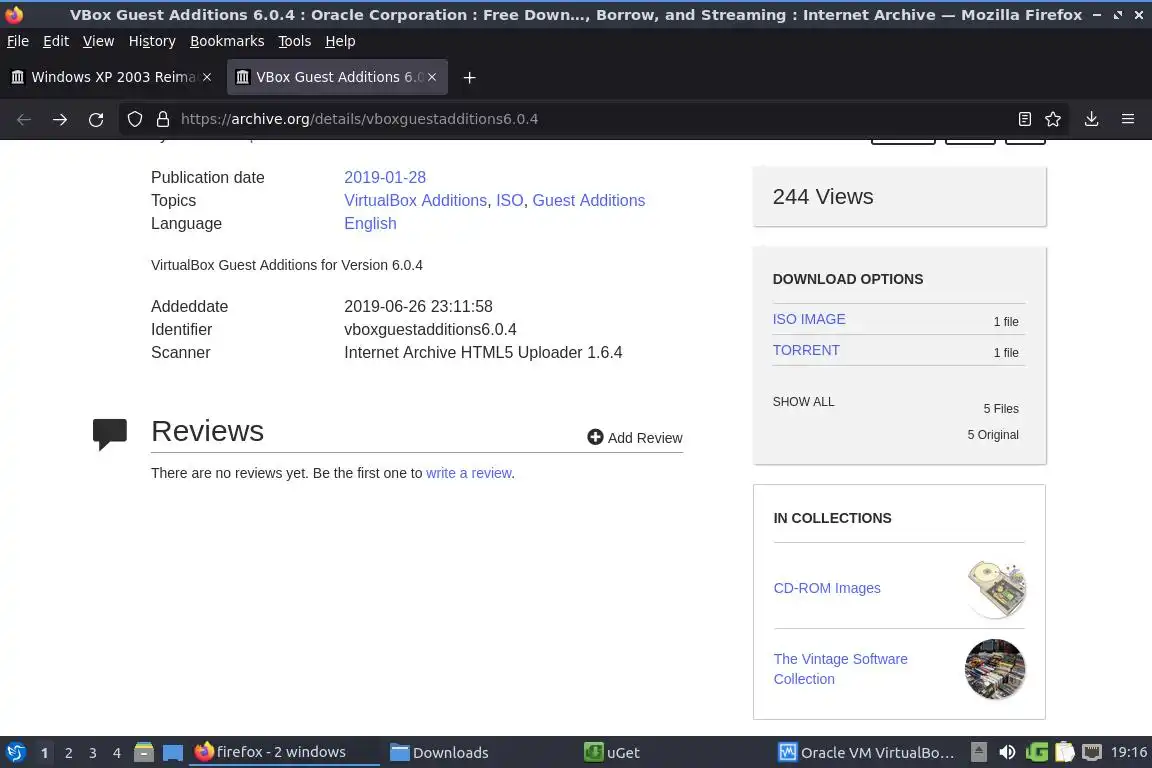Toggle reader view icon in address bar
This screenshot has width=1152, height=768.
pos(1024,119)
